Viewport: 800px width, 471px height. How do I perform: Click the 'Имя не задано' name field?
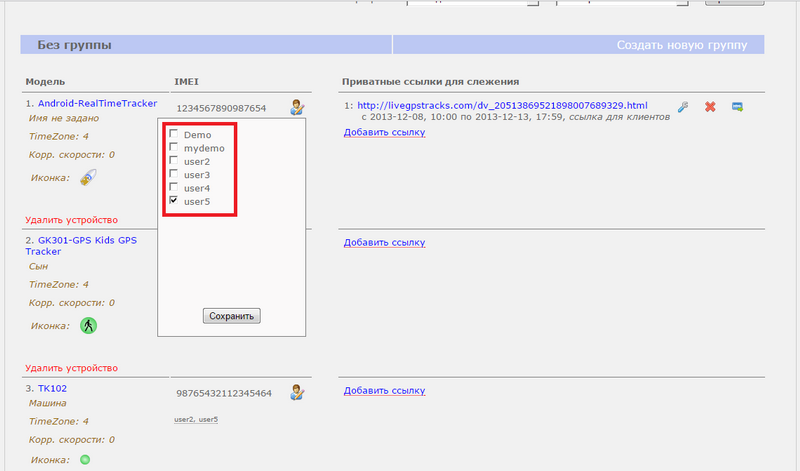[65, 118]
